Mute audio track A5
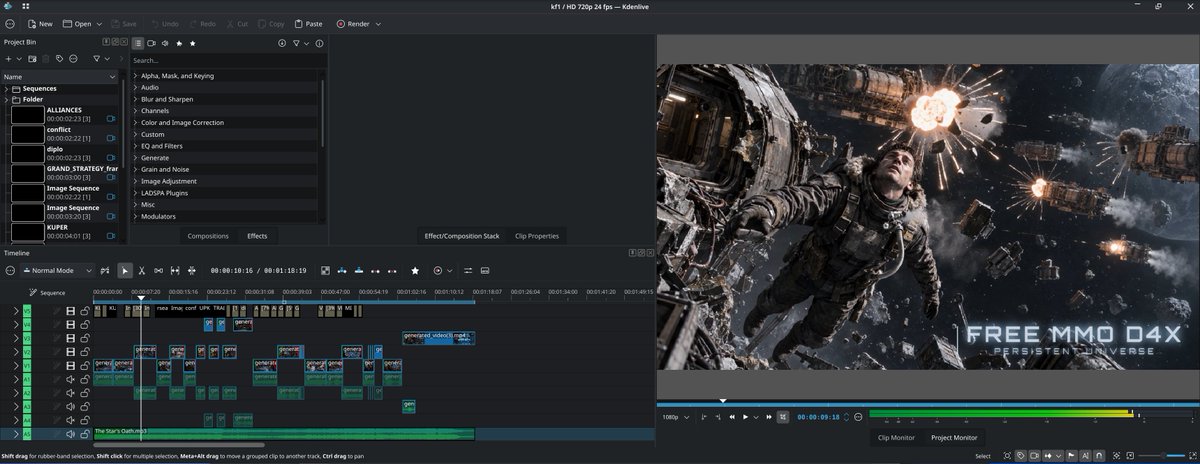The image size is (1200, 464). (x=70, y=434)
